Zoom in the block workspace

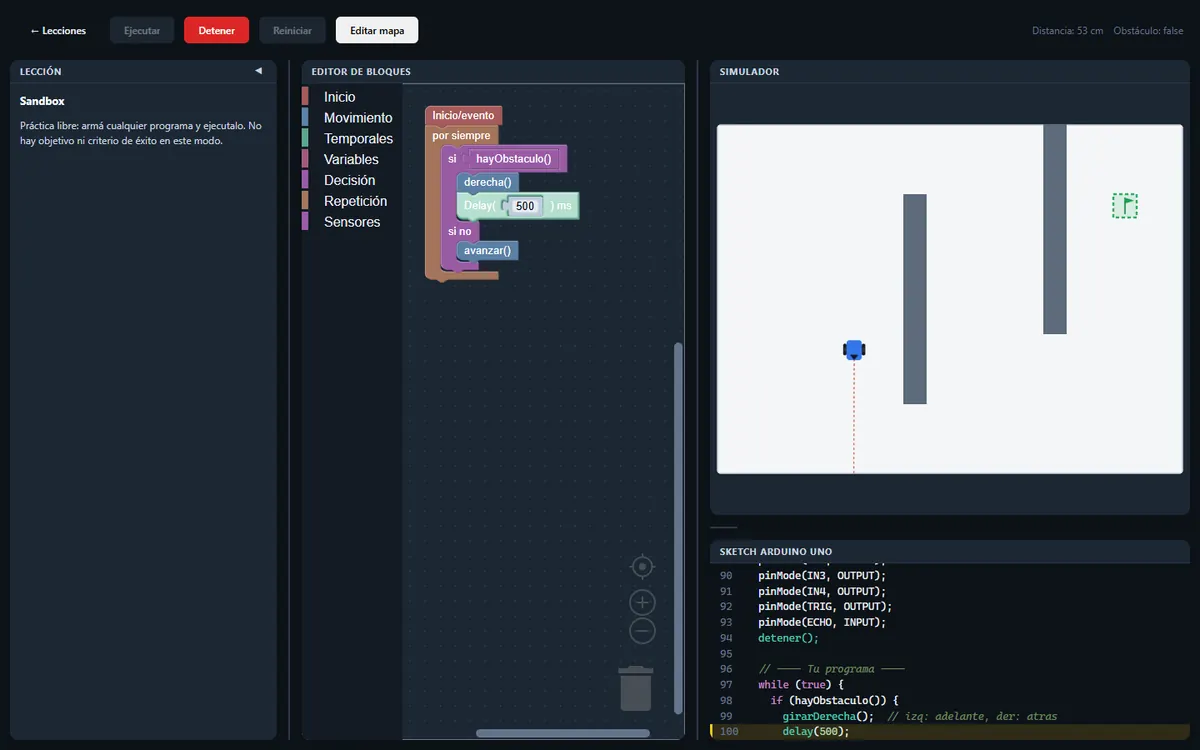point(642,602)
